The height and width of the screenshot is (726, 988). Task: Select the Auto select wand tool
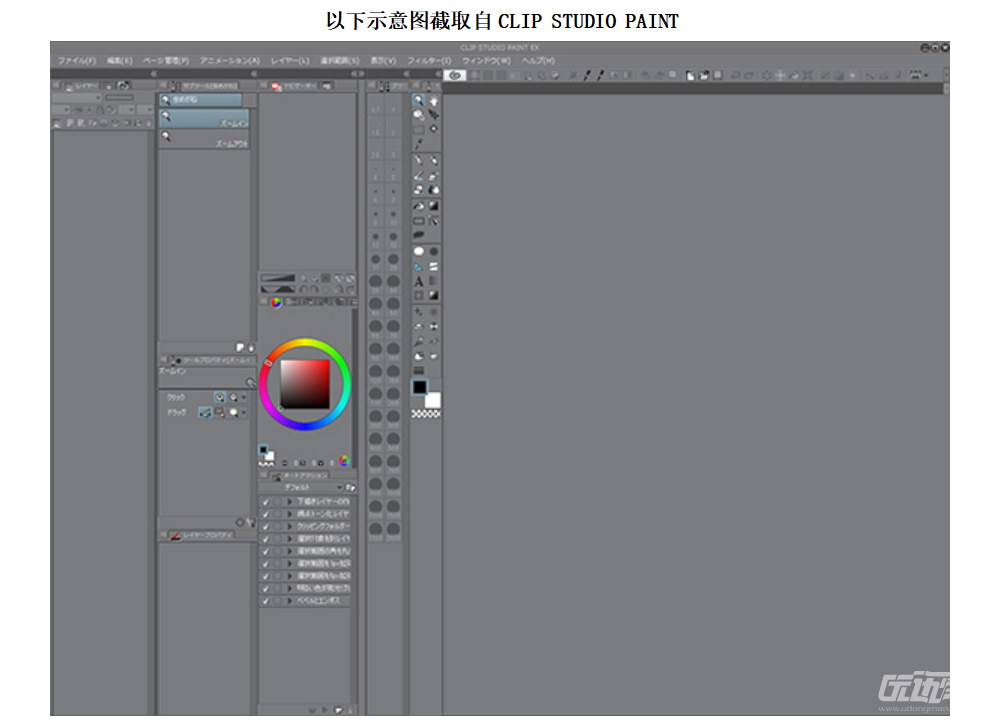tap(434, 129)
